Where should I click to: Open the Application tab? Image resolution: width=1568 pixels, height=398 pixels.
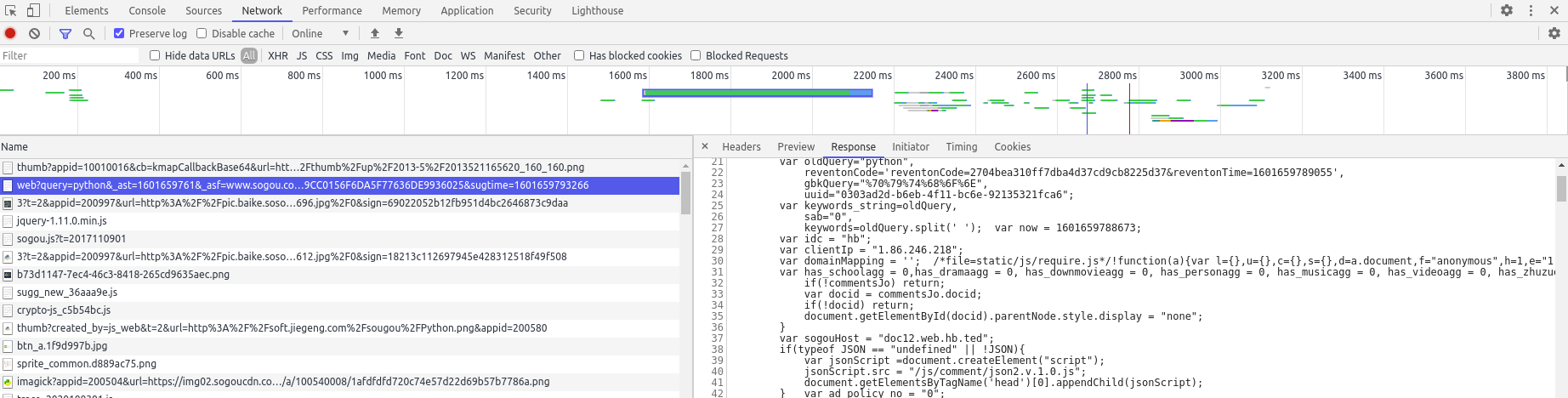pyautogui.click(x=467, y=10)
